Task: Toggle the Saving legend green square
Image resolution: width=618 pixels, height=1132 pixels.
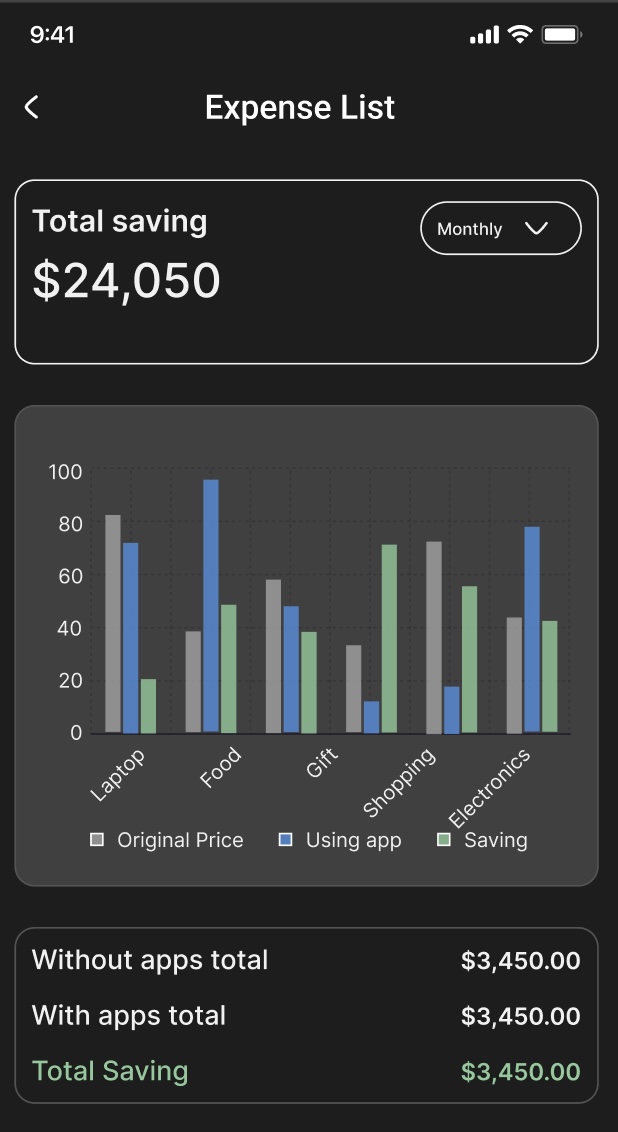Action: pyautogui.click(x=444, y=840)
